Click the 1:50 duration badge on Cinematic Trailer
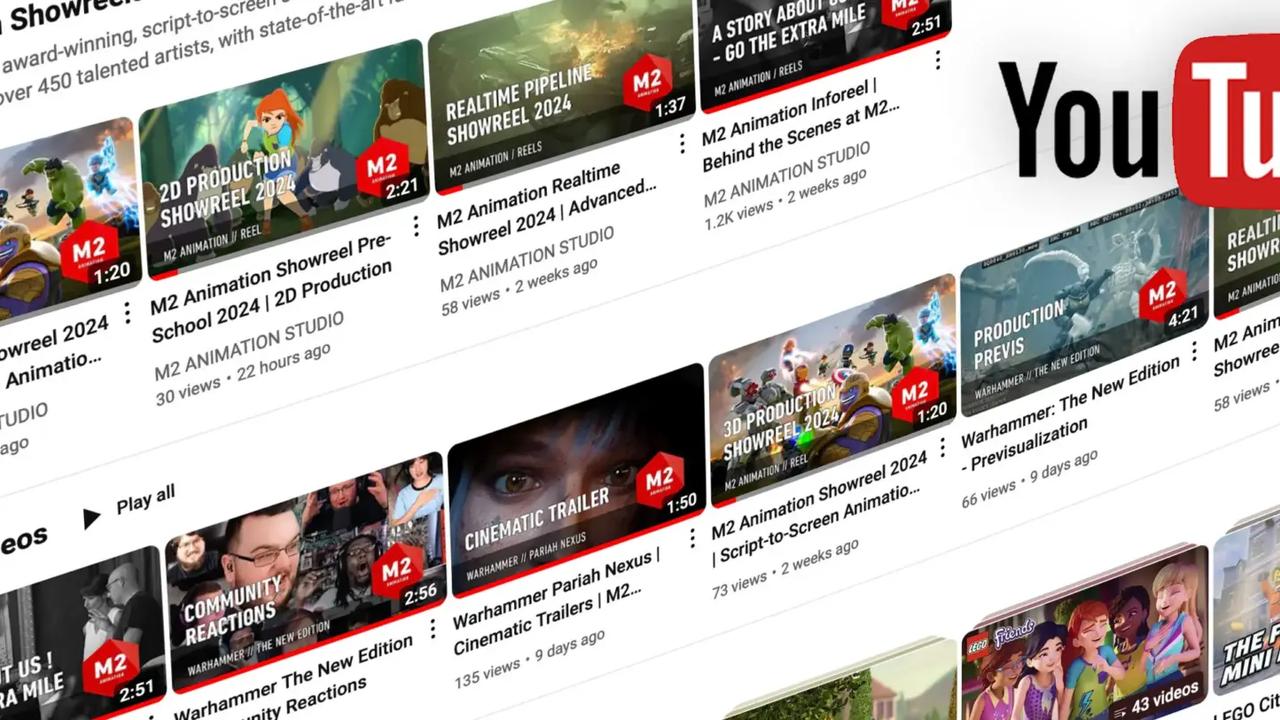This screenshot has width=1280, height=720. [x=680, y=503]
